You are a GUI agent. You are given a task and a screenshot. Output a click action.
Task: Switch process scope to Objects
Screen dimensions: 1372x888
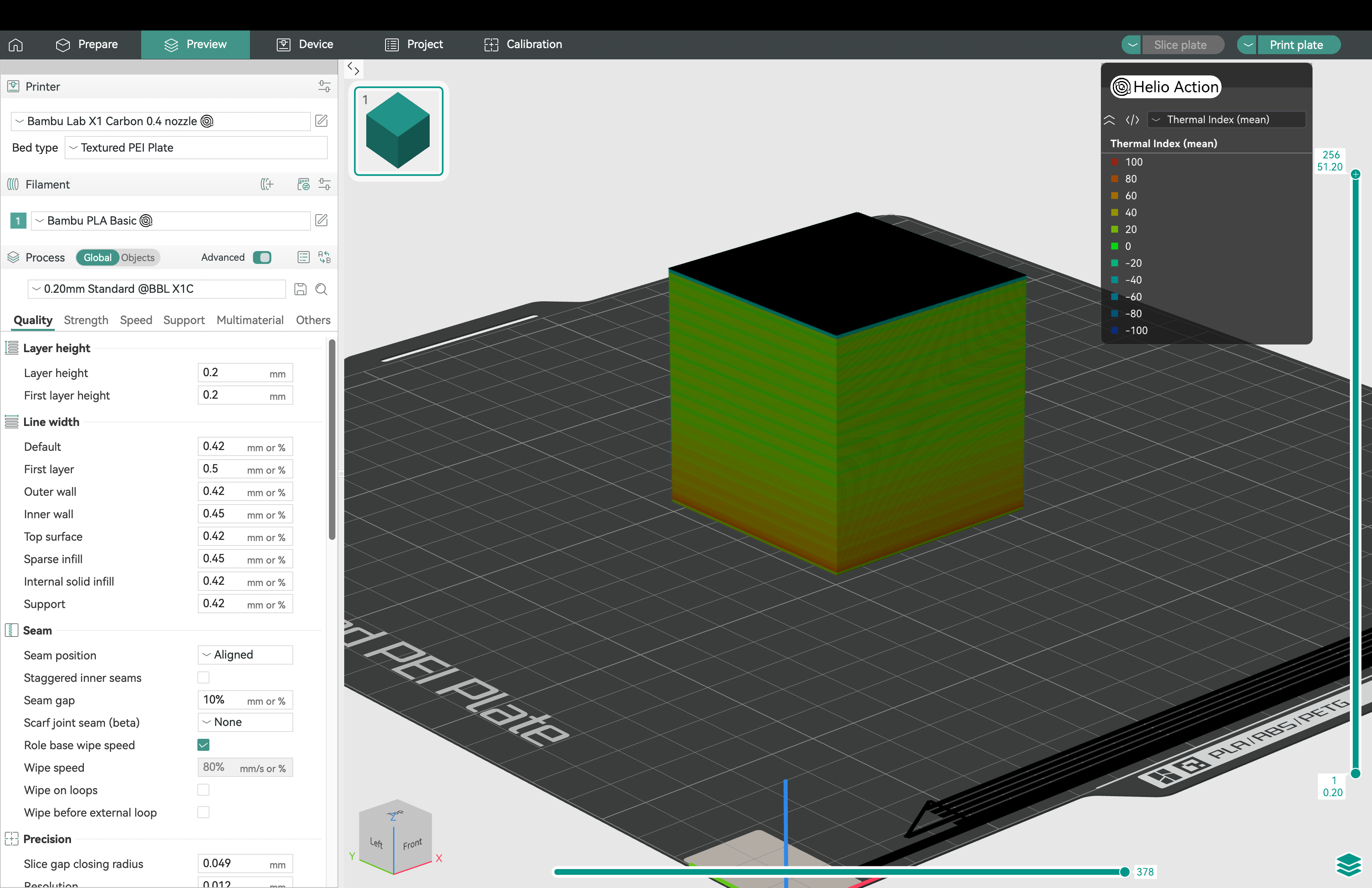(x=138, y=257)
